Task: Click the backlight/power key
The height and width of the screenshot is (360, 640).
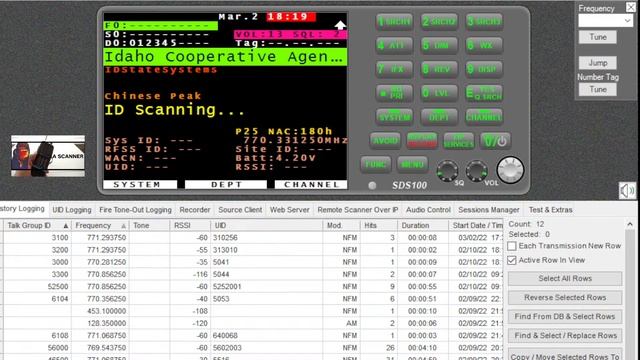Action: 496,141
